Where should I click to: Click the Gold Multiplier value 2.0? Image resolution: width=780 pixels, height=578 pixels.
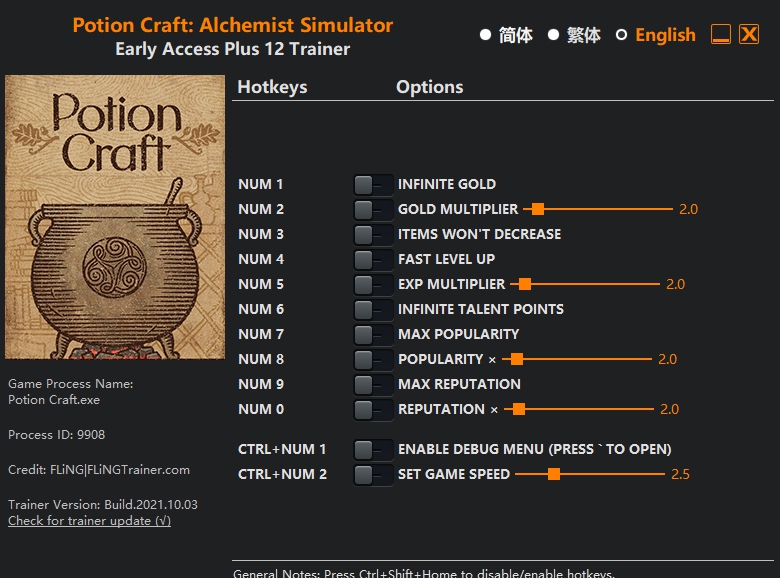[688, 209]
